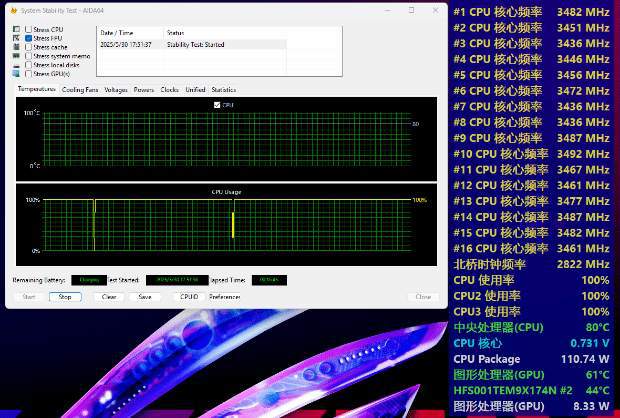The height and width of the screenshot is (418, 620).
Task: Open the Voltages tab
Action: coord(116,90)
